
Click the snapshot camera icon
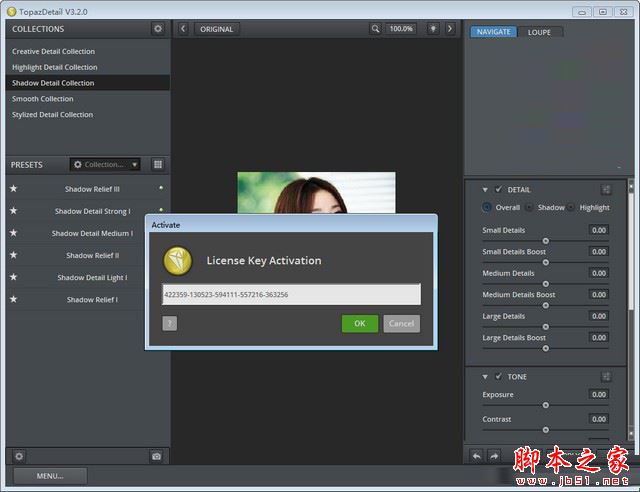(156, 456)
